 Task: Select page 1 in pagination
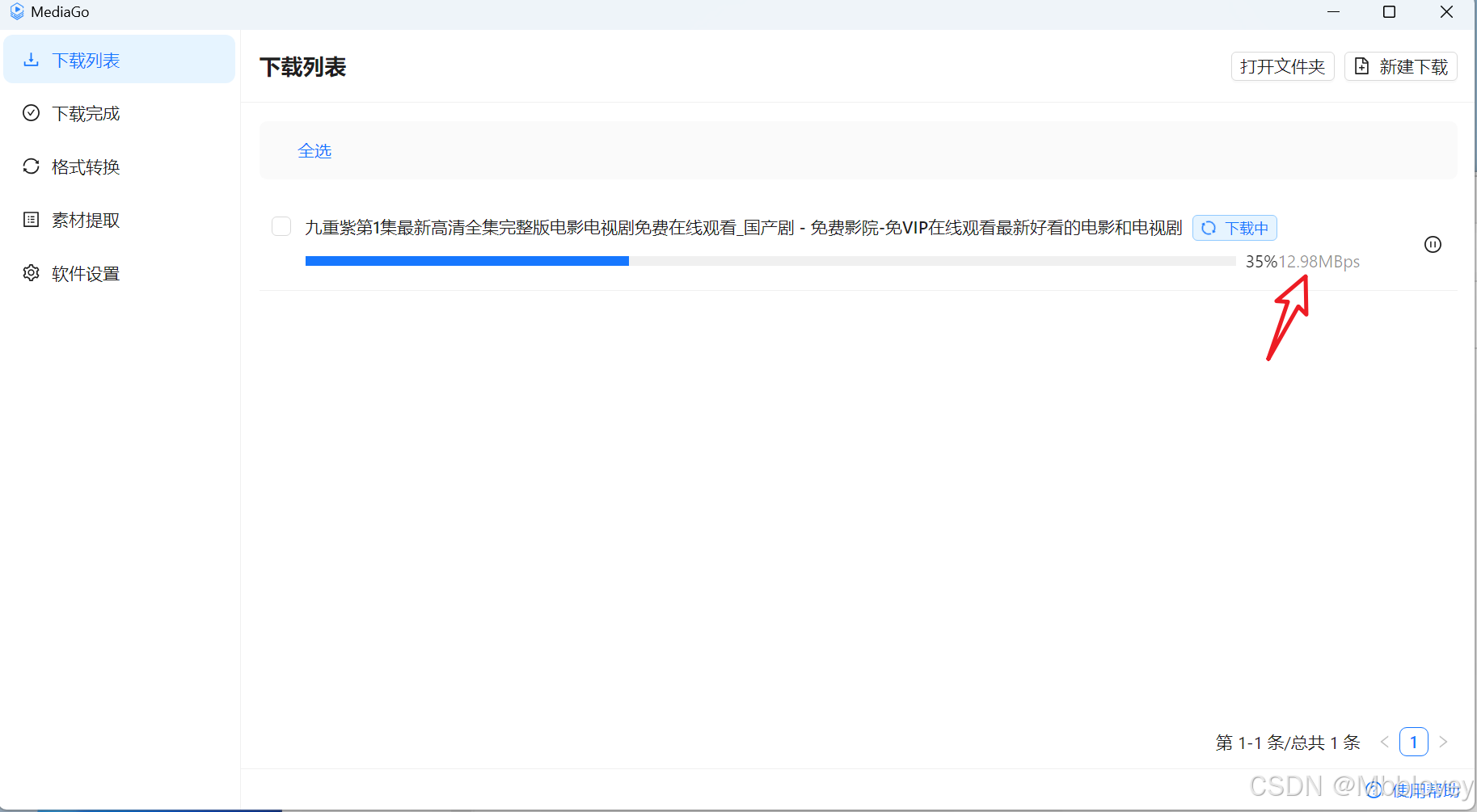click(1413, 742)
